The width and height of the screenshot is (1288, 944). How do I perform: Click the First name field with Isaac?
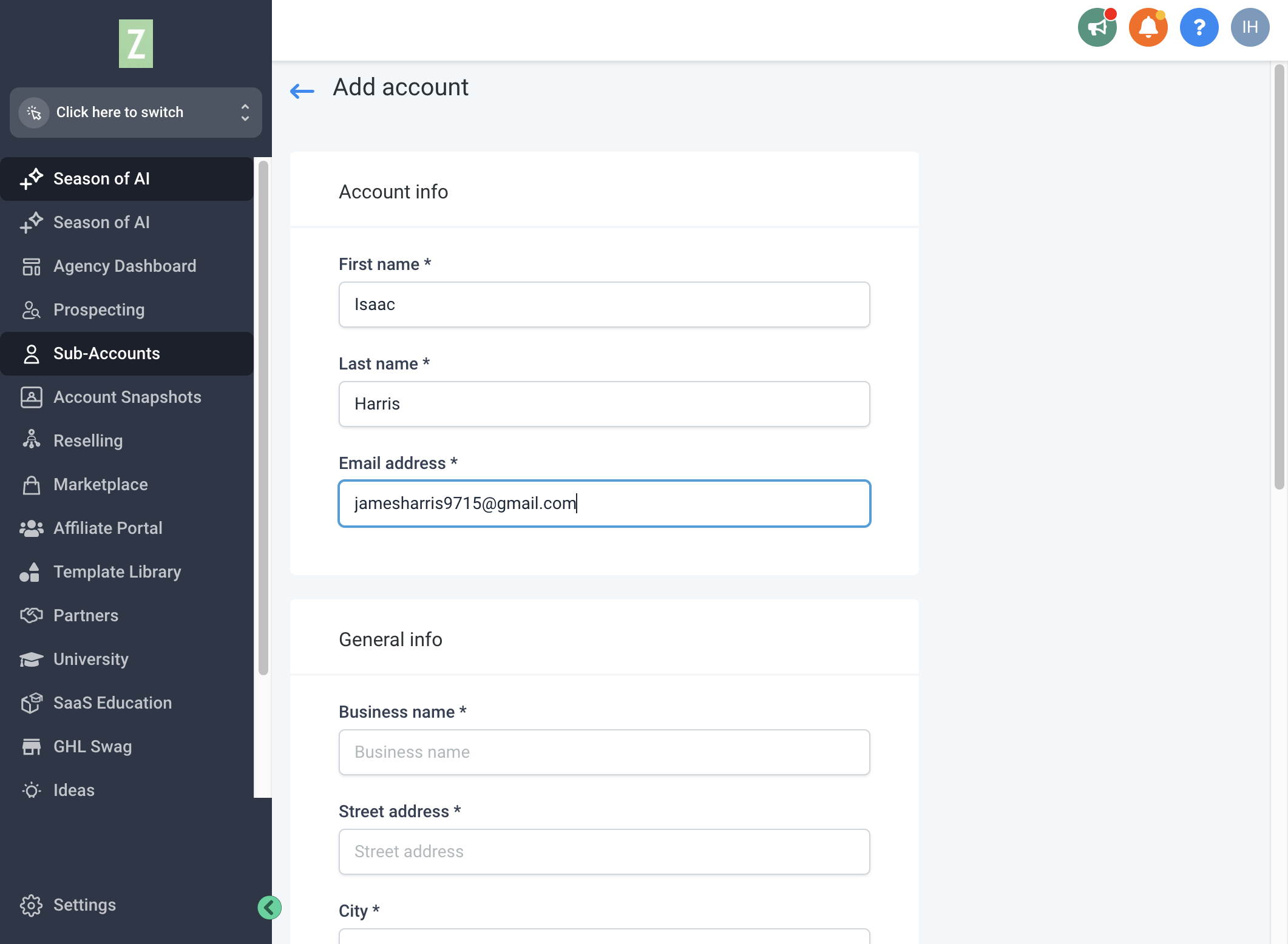coord(605,305)
